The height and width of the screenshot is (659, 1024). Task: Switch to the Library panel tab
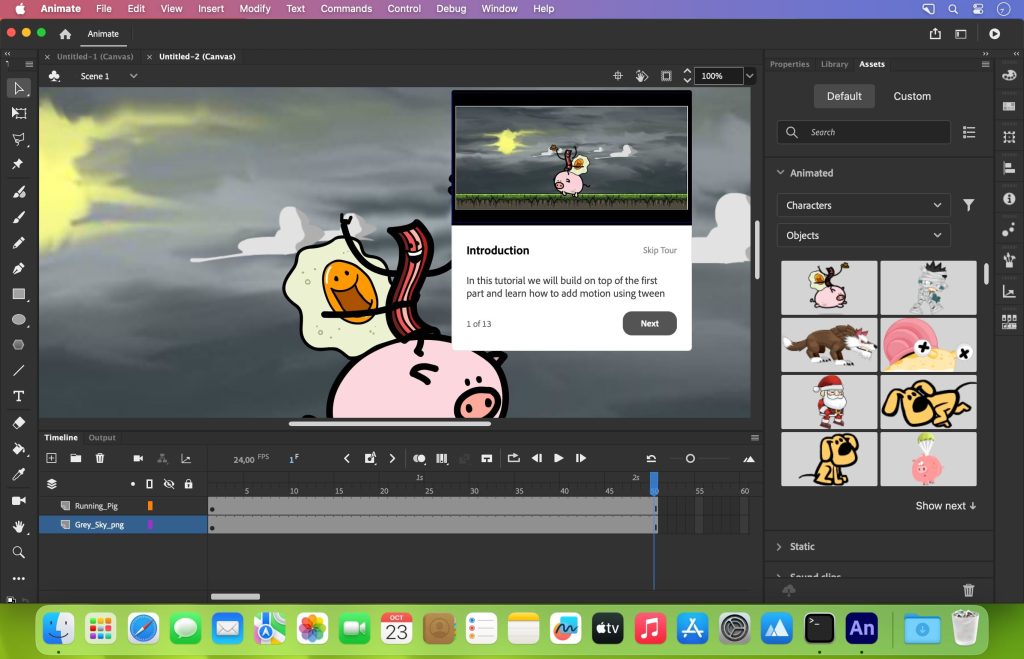click(834, 64)
